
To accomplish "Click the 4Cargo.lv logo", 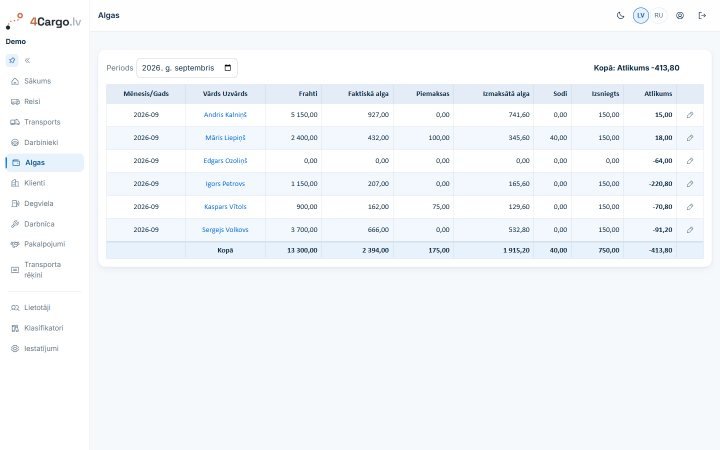I will click(44, 21).
